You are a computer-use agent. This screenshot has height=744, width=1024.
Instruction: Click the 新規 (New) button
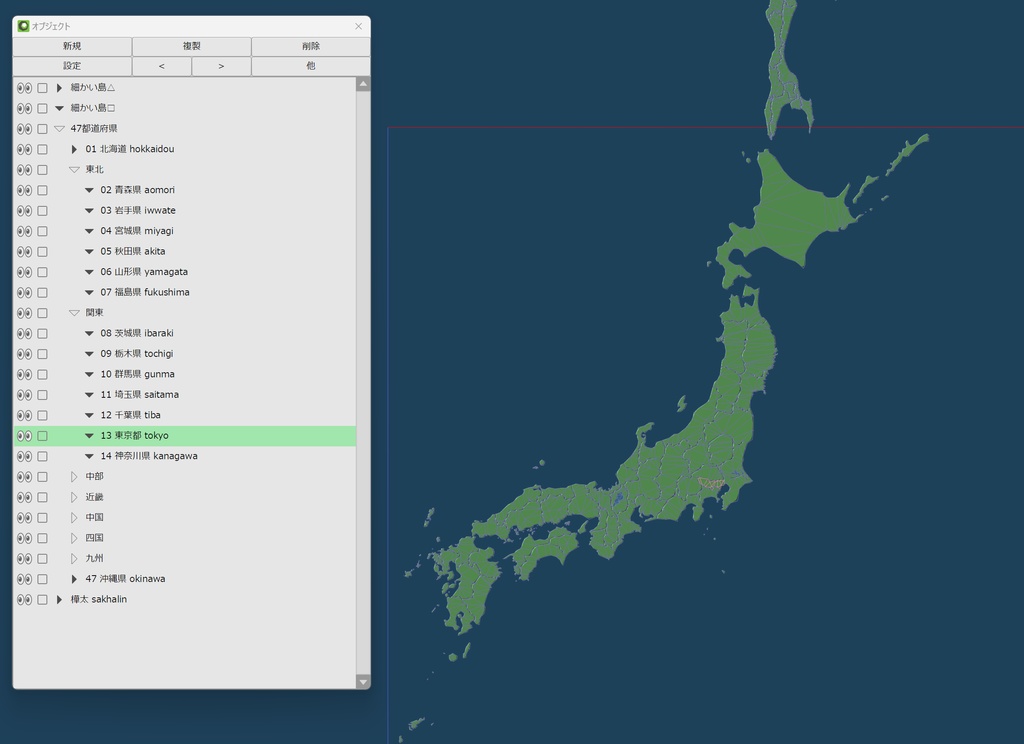[71, 46]
